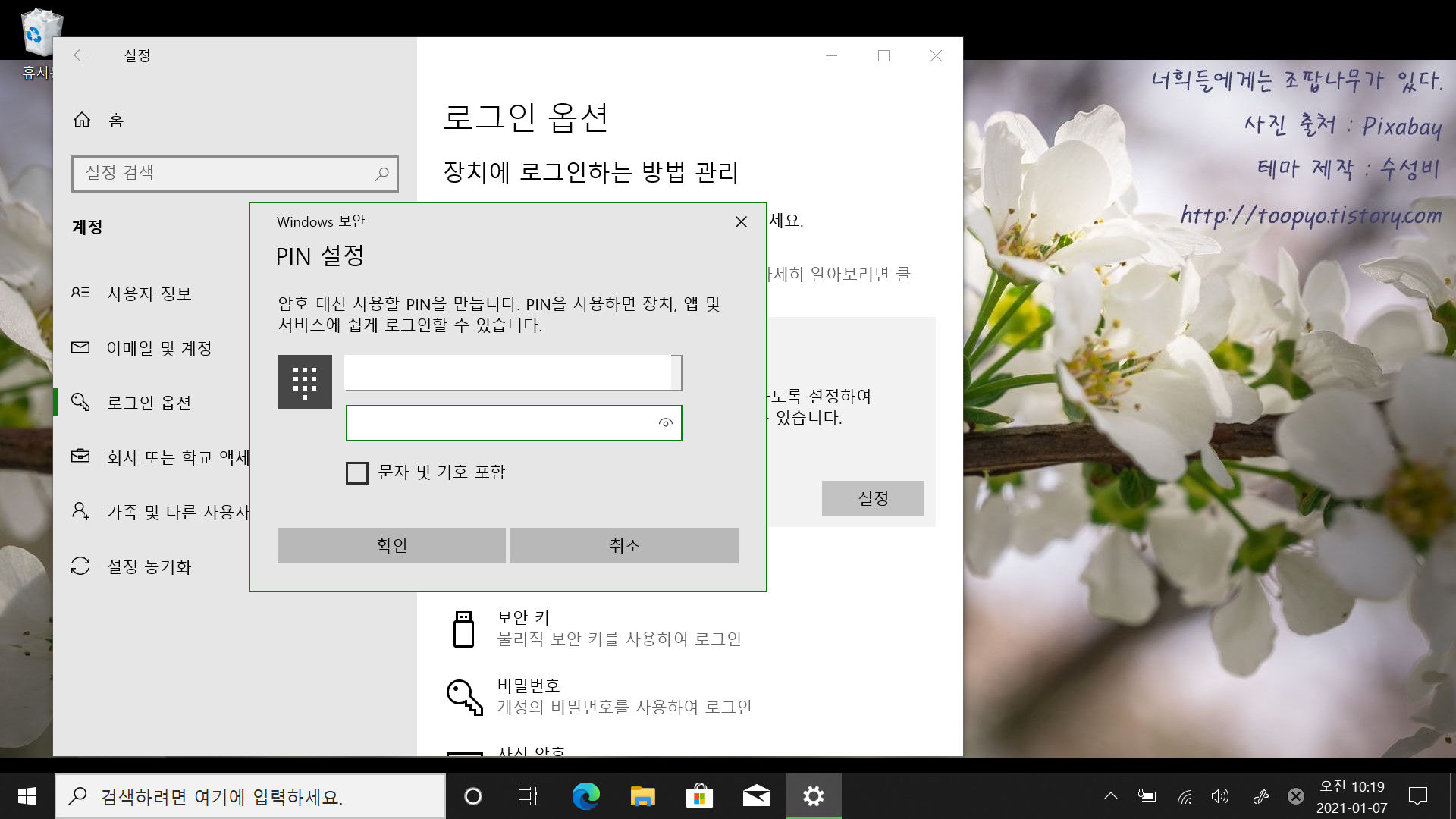
Task: Click the 확인 button in PIN dialog
Action: point(391,545)
